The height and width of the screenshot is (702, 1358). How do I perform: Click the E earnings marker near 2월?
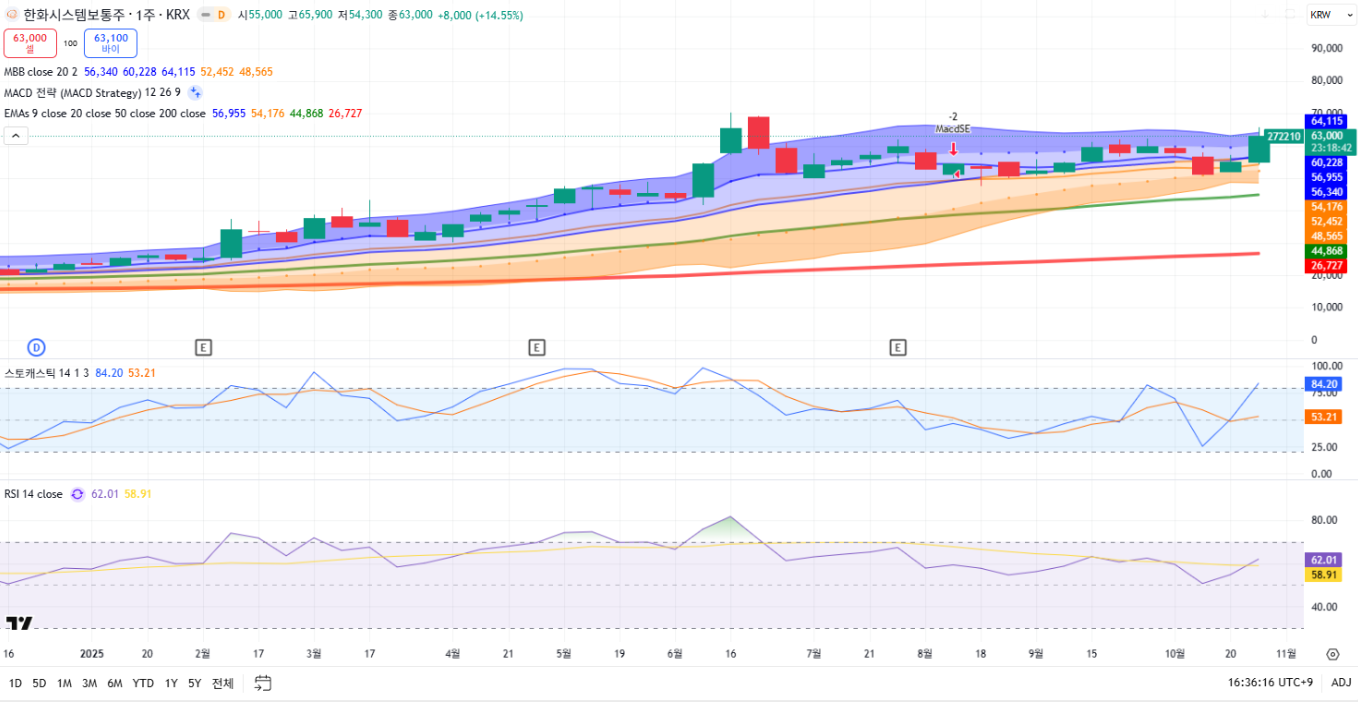203,347
